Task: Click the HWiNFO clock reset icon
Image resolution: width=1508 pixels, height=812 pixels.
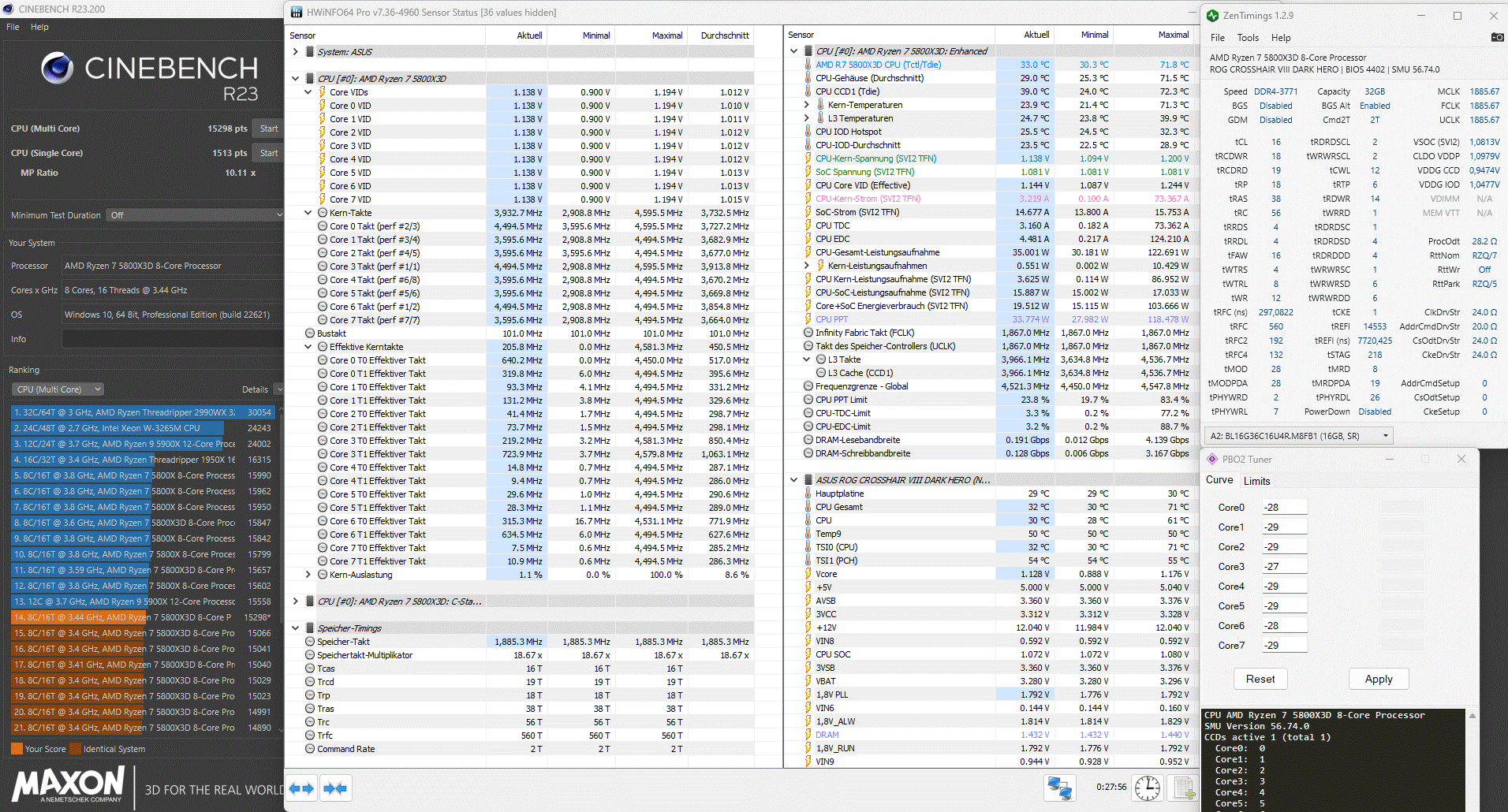Action: click(1147, 788)
